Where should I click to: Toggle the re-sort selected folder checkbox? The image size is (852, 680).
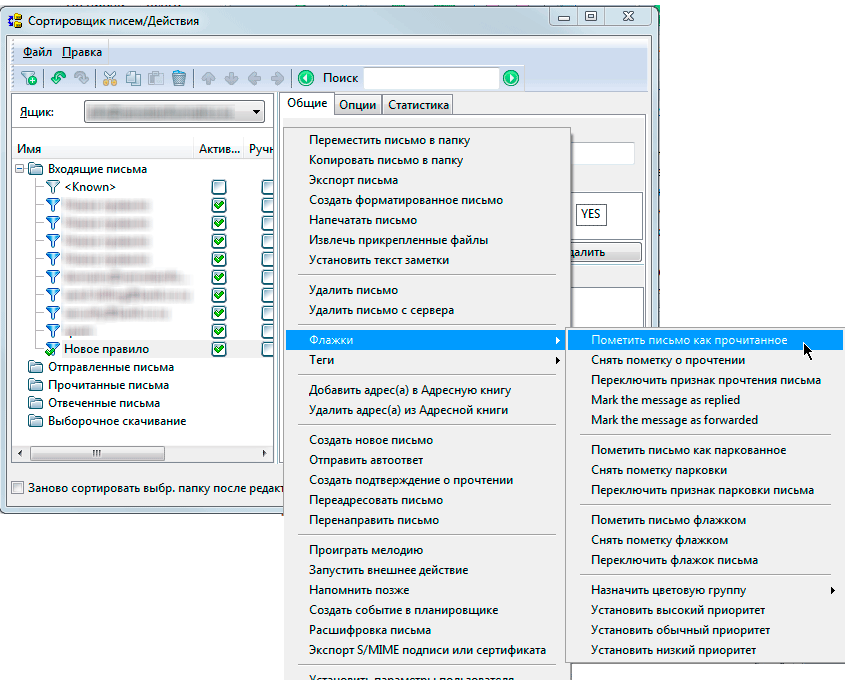click(x=17, y=488)
